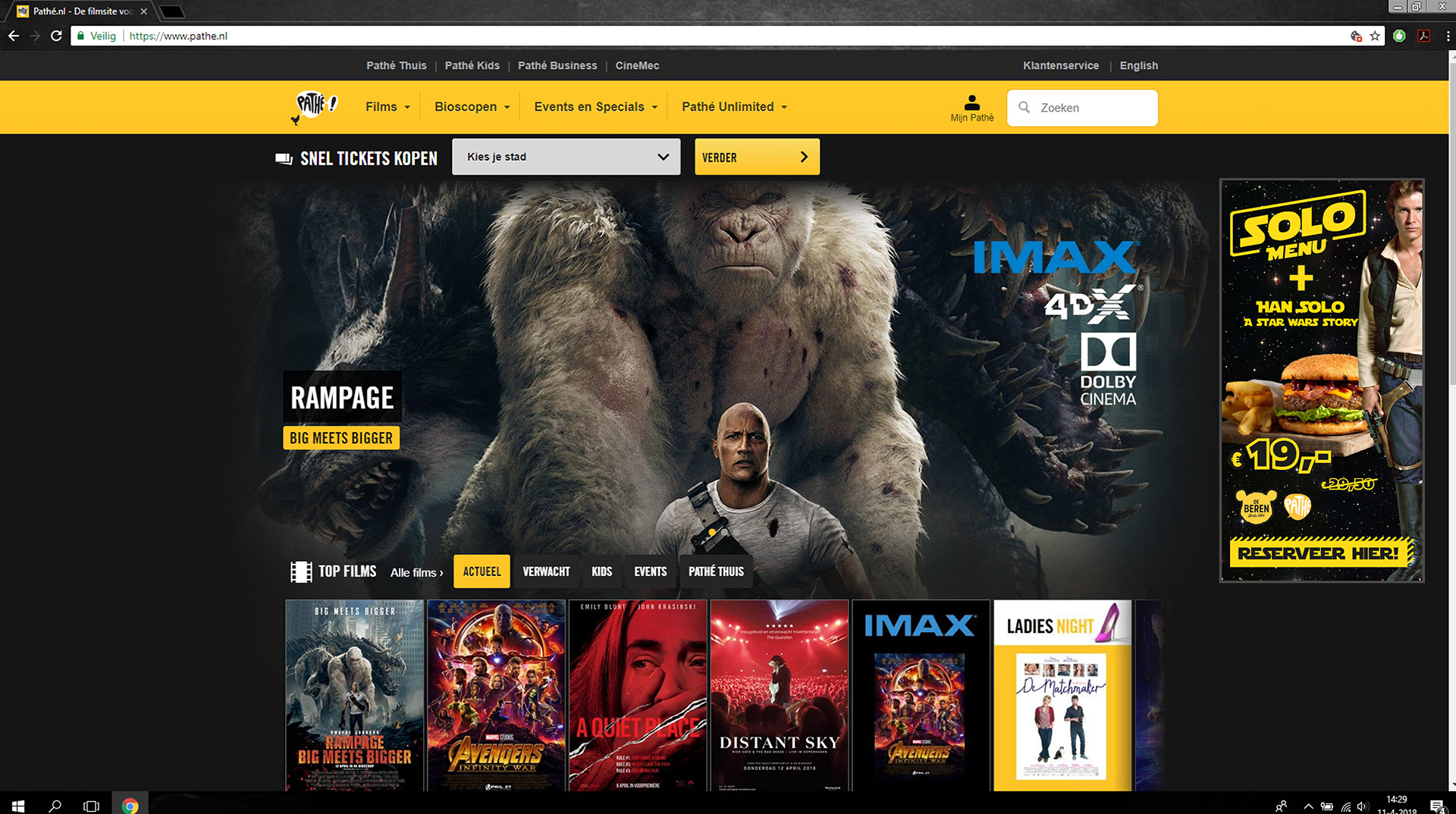Open the Pathé Business link
This screenshot has height=814, width=1456.
557,66
